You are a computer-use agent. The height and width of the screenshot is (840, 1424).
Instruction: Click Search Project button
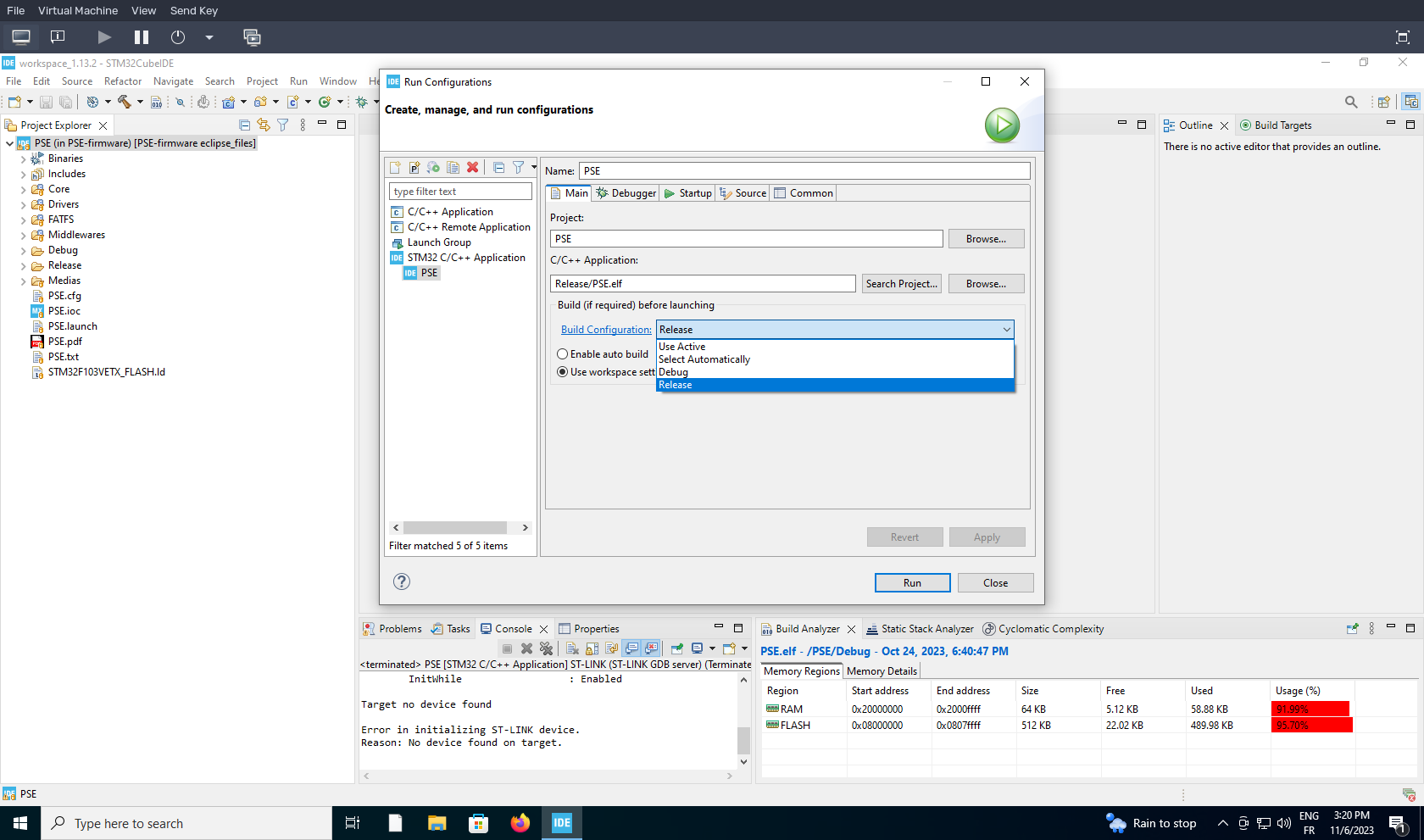pyautogui.click(x=901, y=284)
